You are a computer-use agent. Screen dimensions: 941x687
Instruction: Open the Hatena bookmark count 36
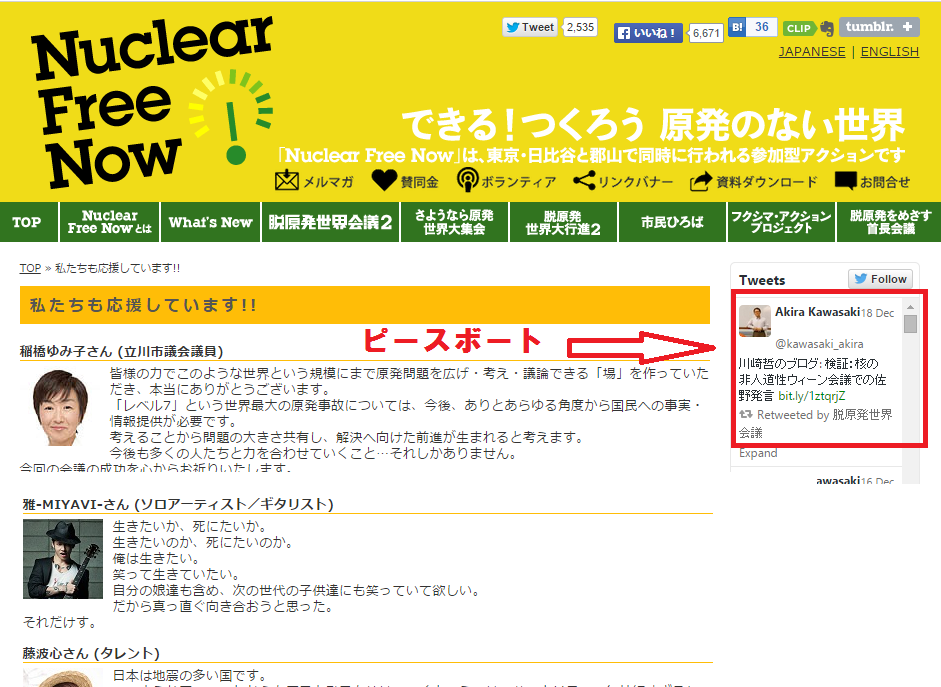coord(762,27)
